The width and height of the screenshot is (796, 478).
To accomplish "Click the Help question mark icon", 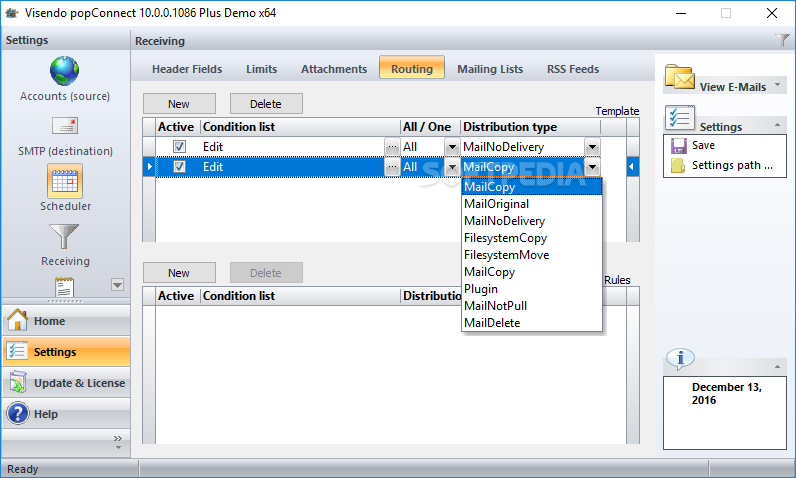I will click(x=18, y=414).
